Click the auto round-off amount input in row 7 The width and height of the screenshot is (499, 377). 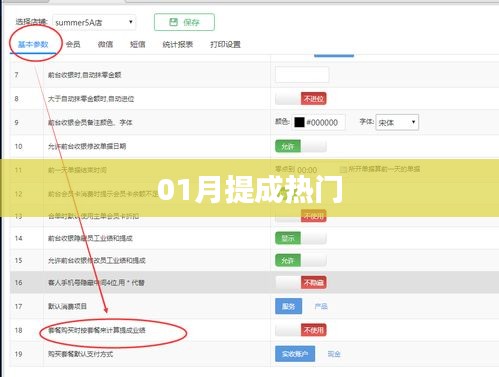[x=302, y=74]
